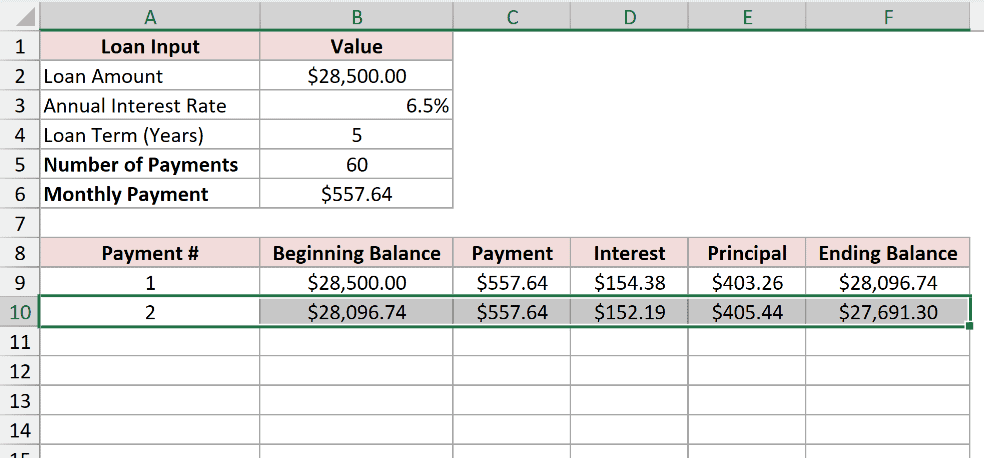This screenshot has height=458, width=984.
Task: Click the fill handle at selection corner
Action: (x=970, y=326)
